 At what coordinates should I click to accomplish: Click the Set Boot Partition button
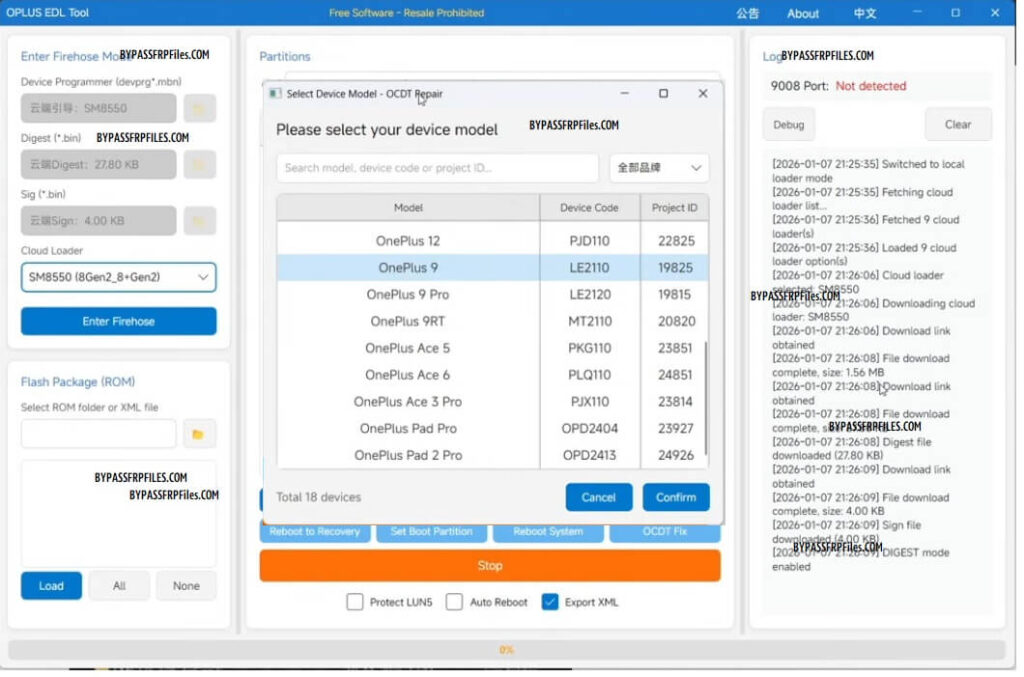[432, 533]
